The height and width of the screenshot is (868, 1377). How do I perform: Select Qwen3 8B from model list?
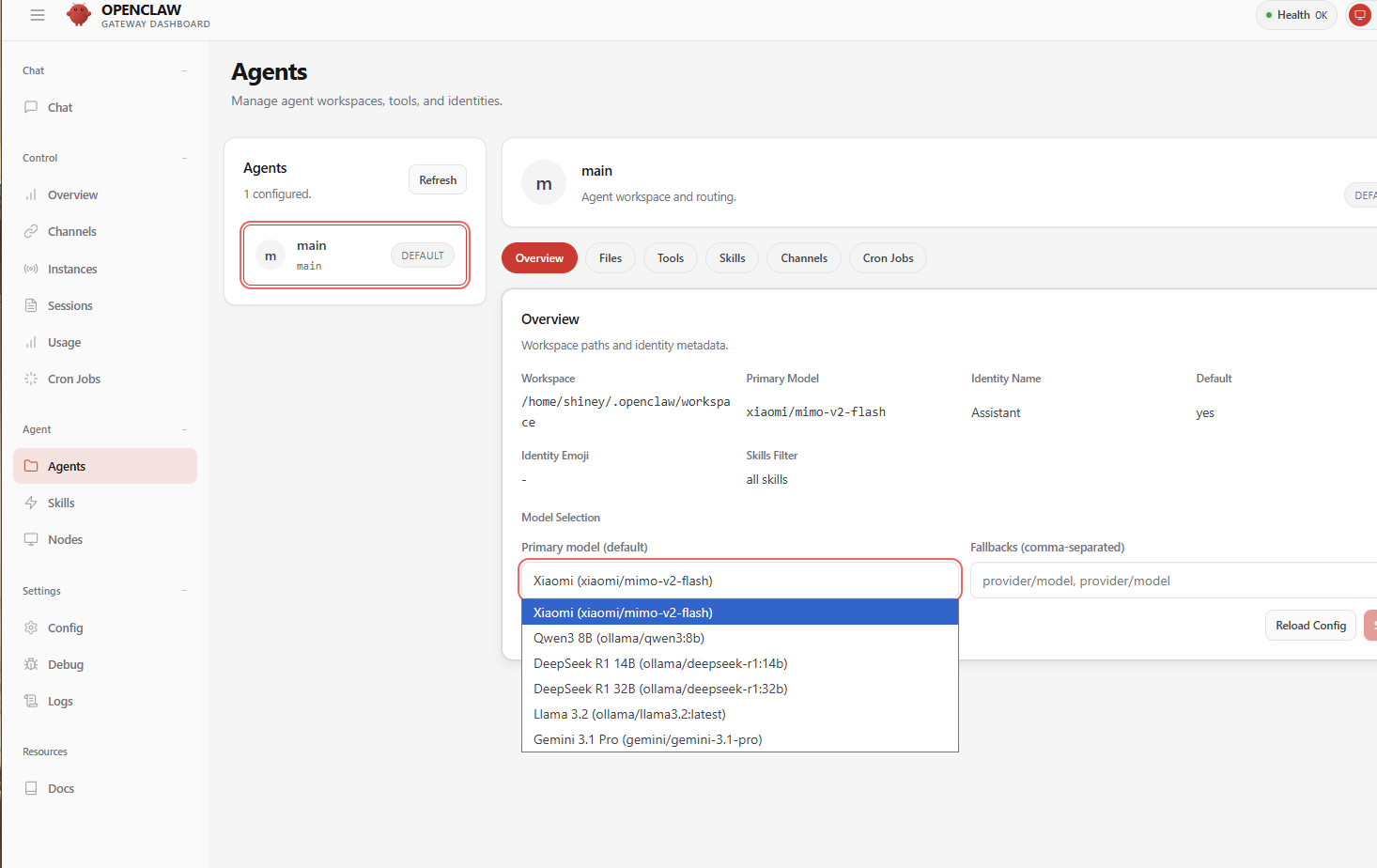619,638
